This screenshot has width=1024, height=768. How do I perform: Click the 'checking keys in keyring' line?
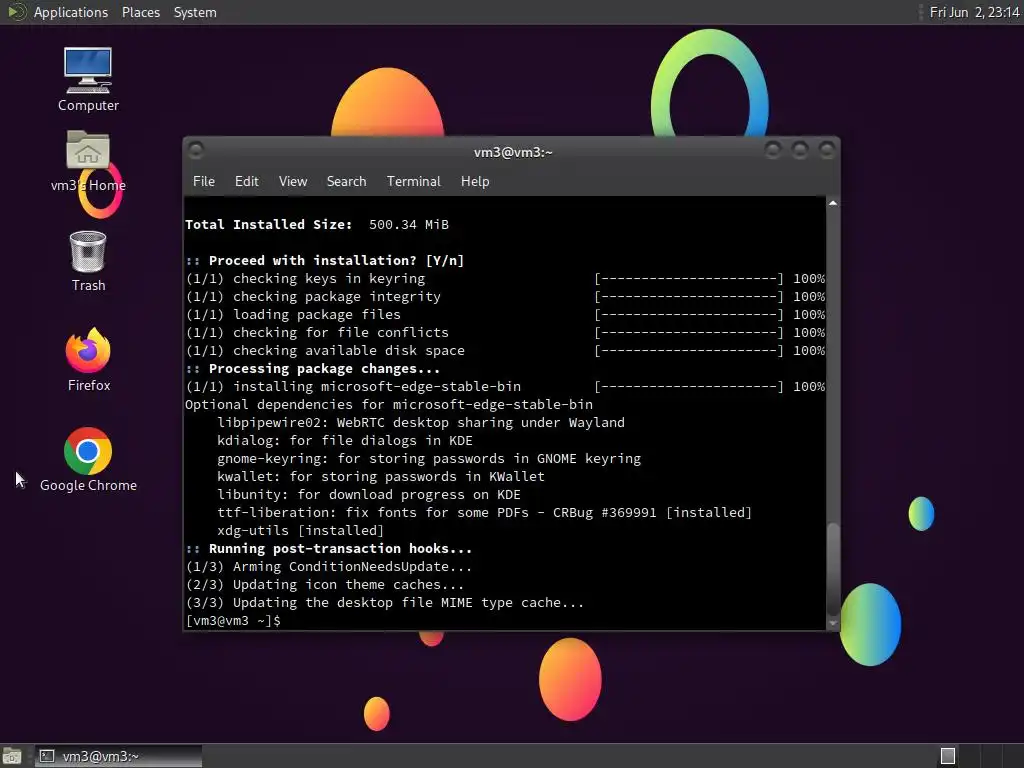coord(505,279)
